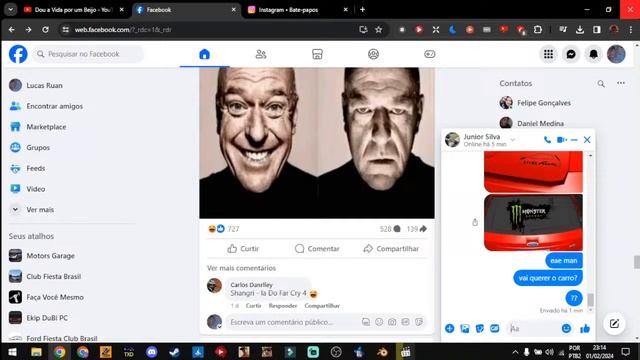Click the share icon beside the chat photo
Image resolution: width=640 pixels, height=360 pixels.
[x=475, y=222]
